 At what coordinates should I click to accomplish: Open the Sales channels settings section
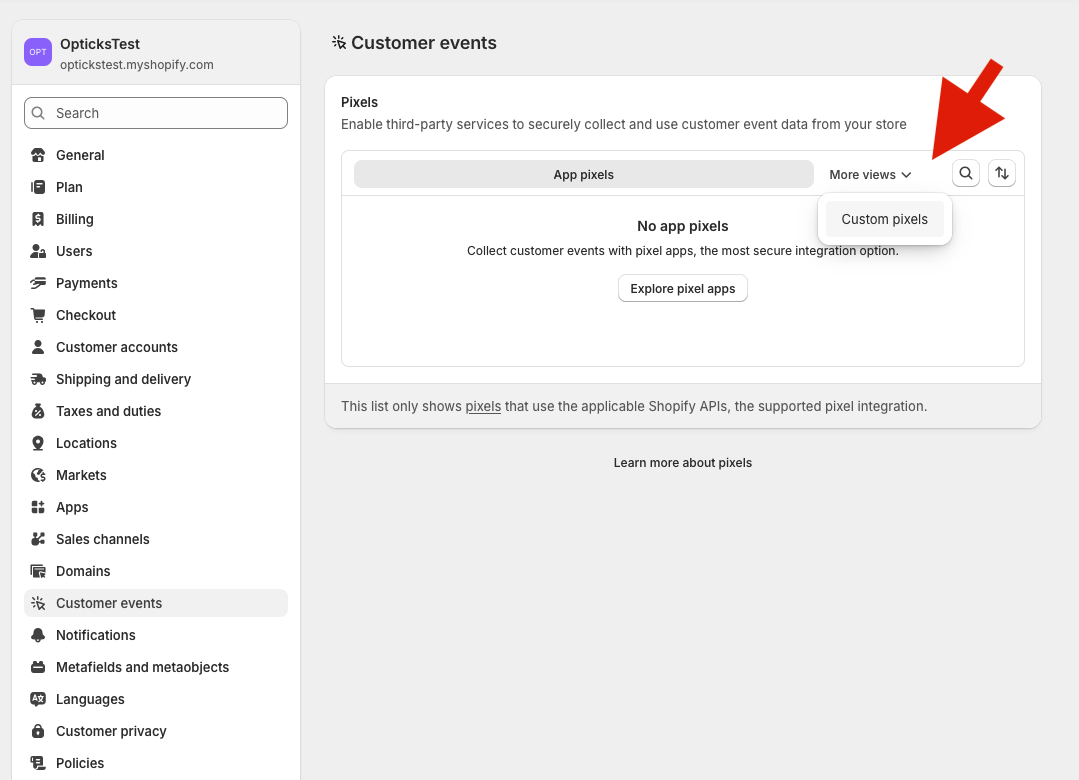tap(101, 539)
